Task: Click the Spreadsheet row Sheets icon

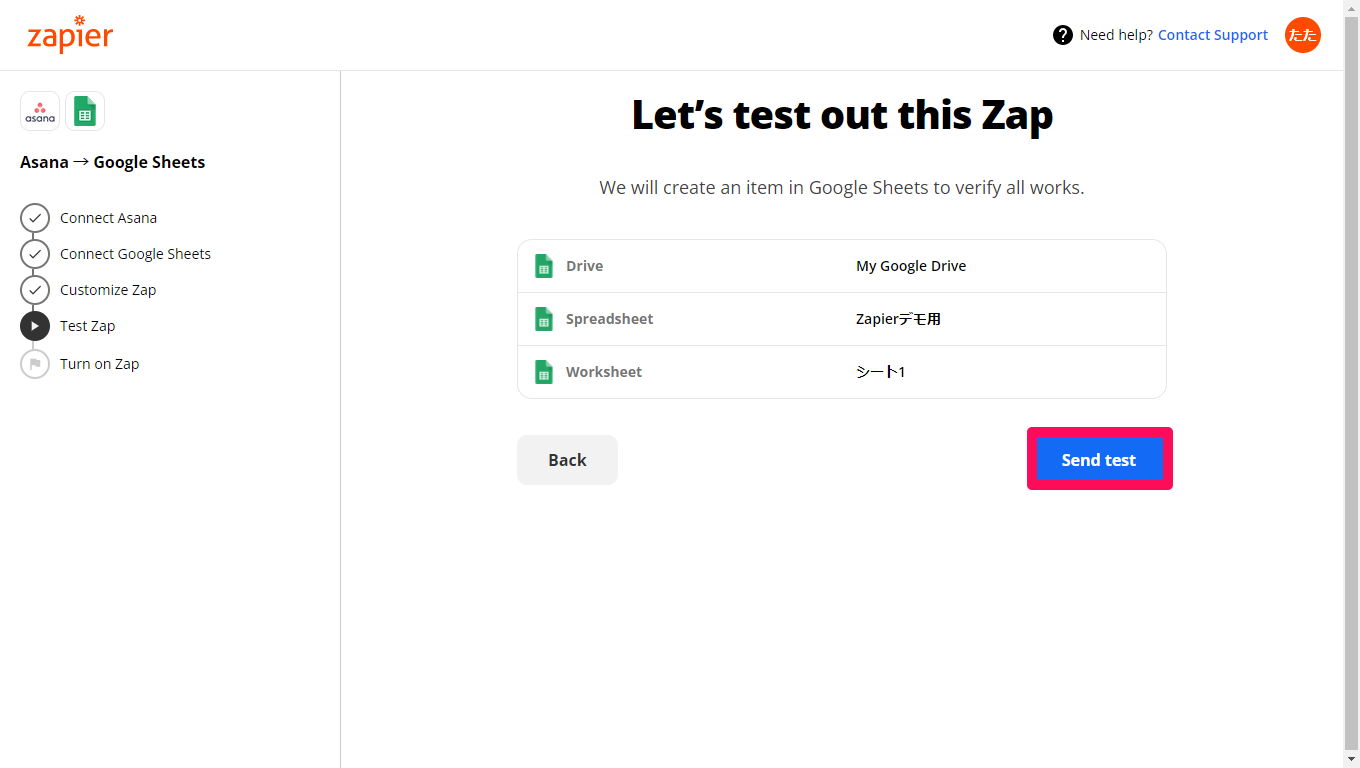Action: coord(544,319)
